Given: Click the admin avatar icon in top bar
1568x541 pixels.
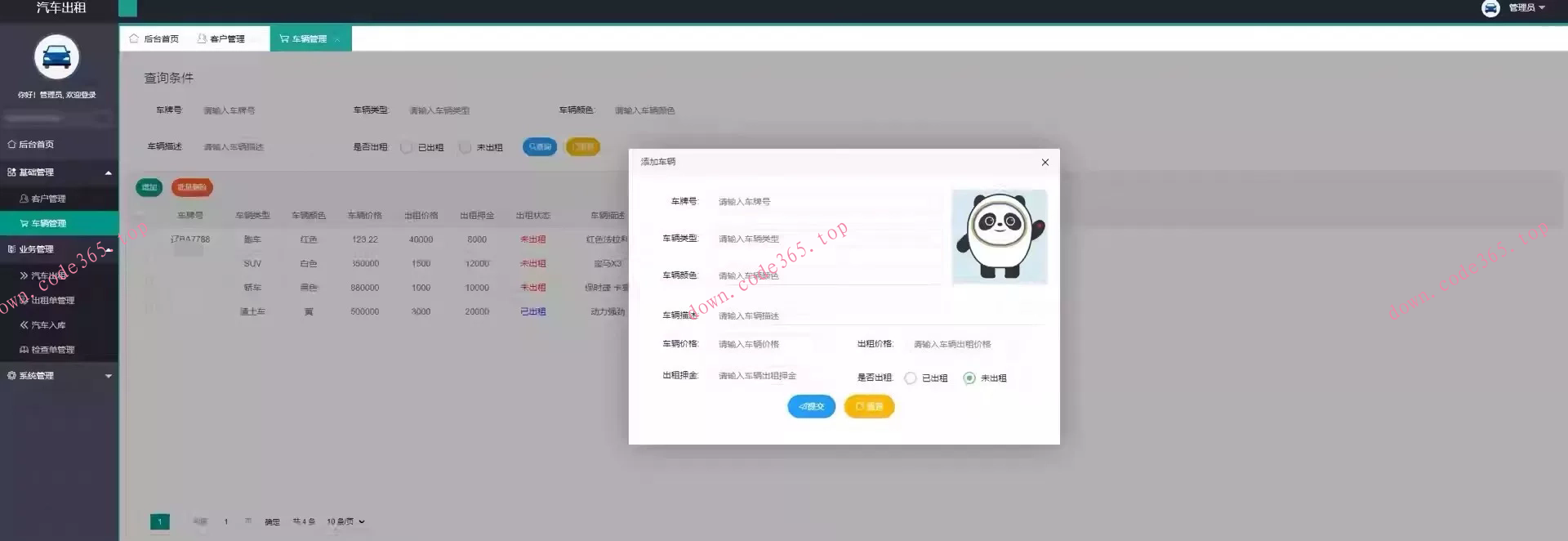Looking at the screenshot, I should pyautogui.click(x=1490, y=8).
